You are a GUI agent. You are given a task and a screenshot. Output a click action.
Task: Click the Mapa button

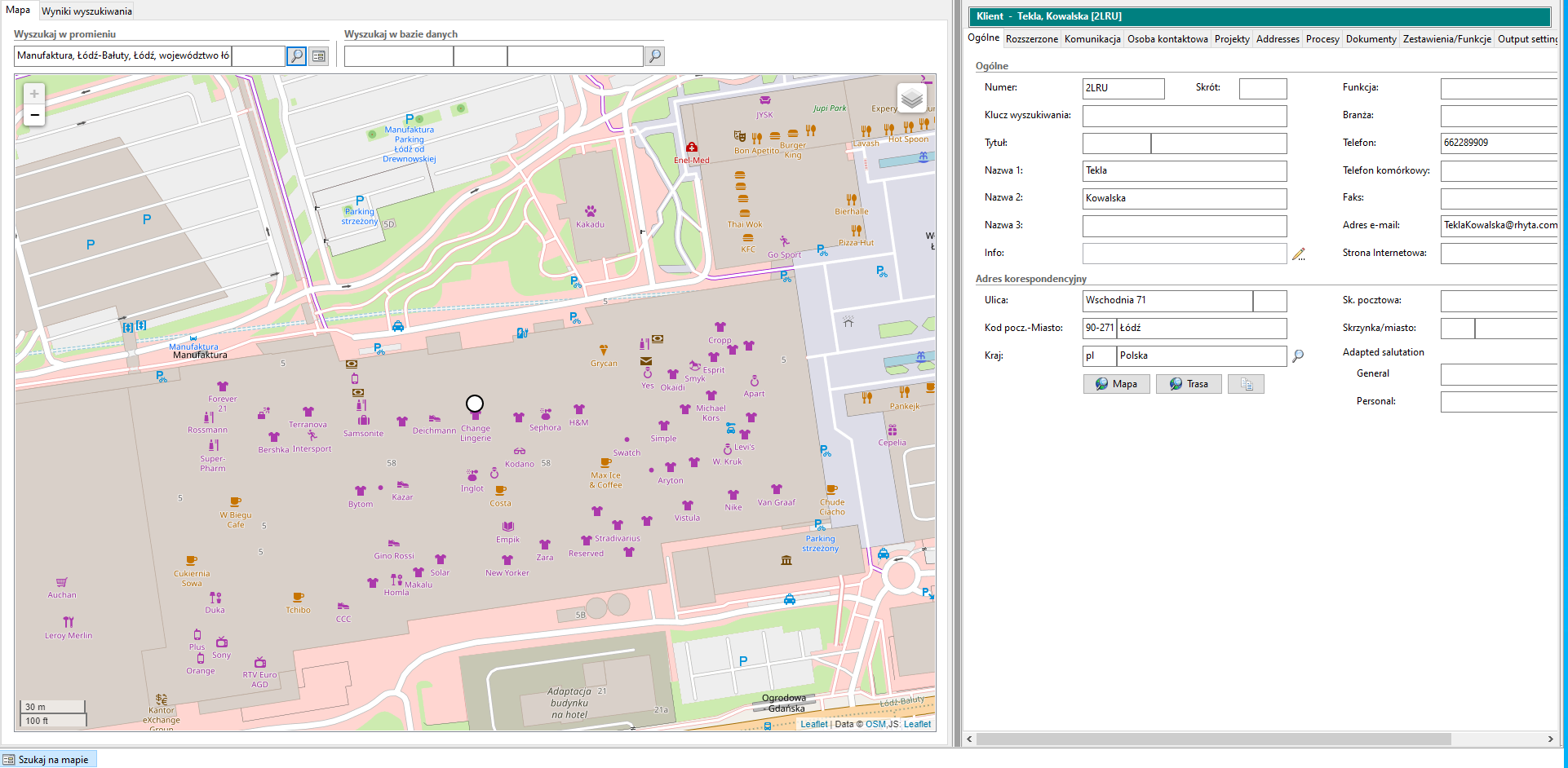[x=1116, y=384]
